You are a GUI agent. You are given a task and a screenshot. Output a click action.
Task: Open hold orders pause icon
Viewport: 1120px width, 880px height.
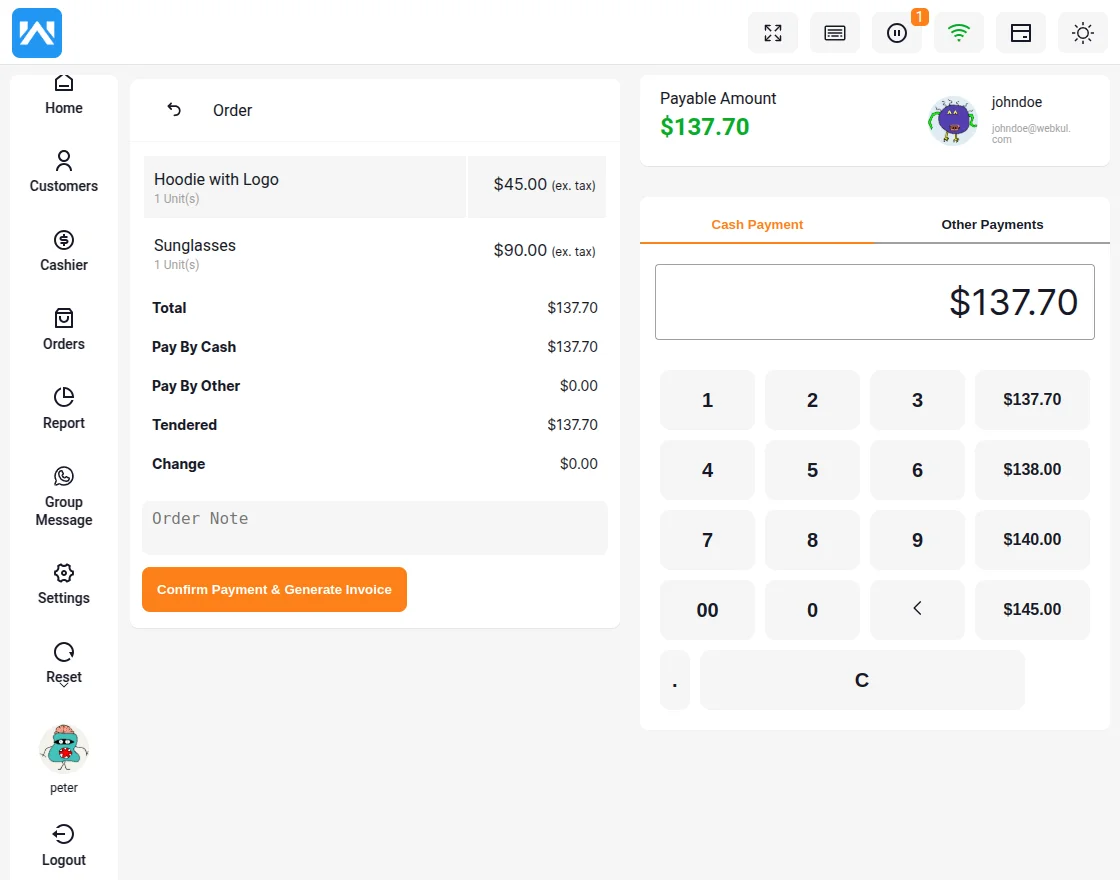897,33
